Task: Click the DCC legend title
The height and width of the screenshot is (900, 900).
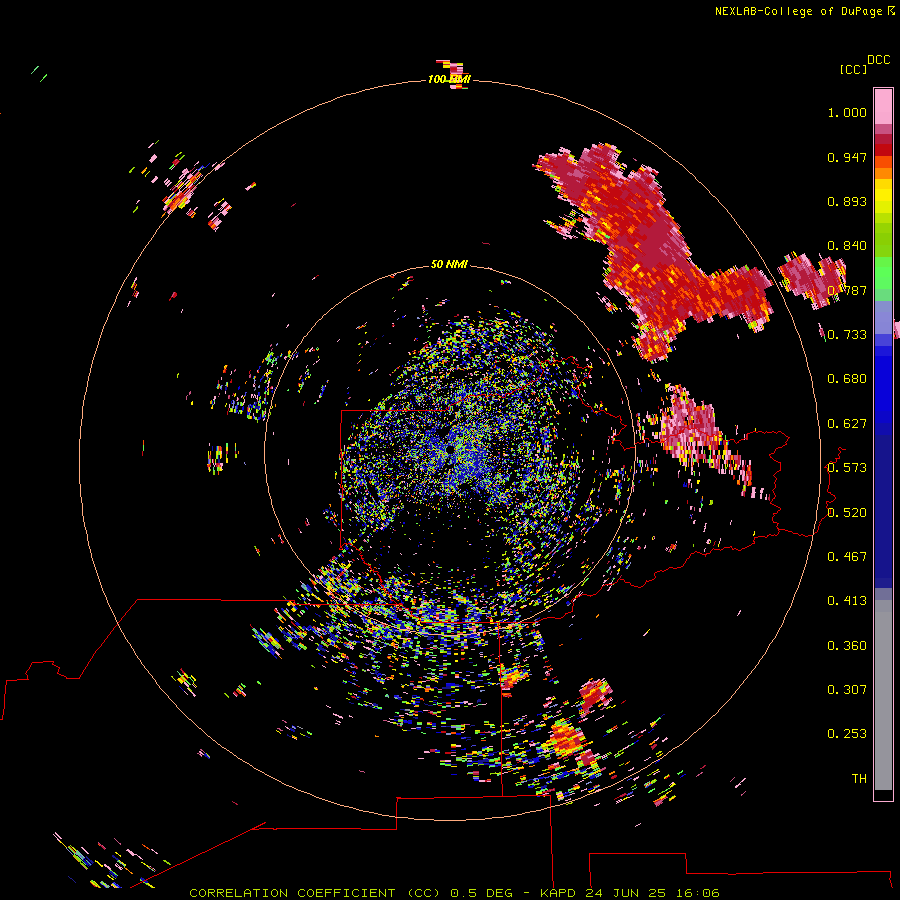Action: [x=878, y=60]
